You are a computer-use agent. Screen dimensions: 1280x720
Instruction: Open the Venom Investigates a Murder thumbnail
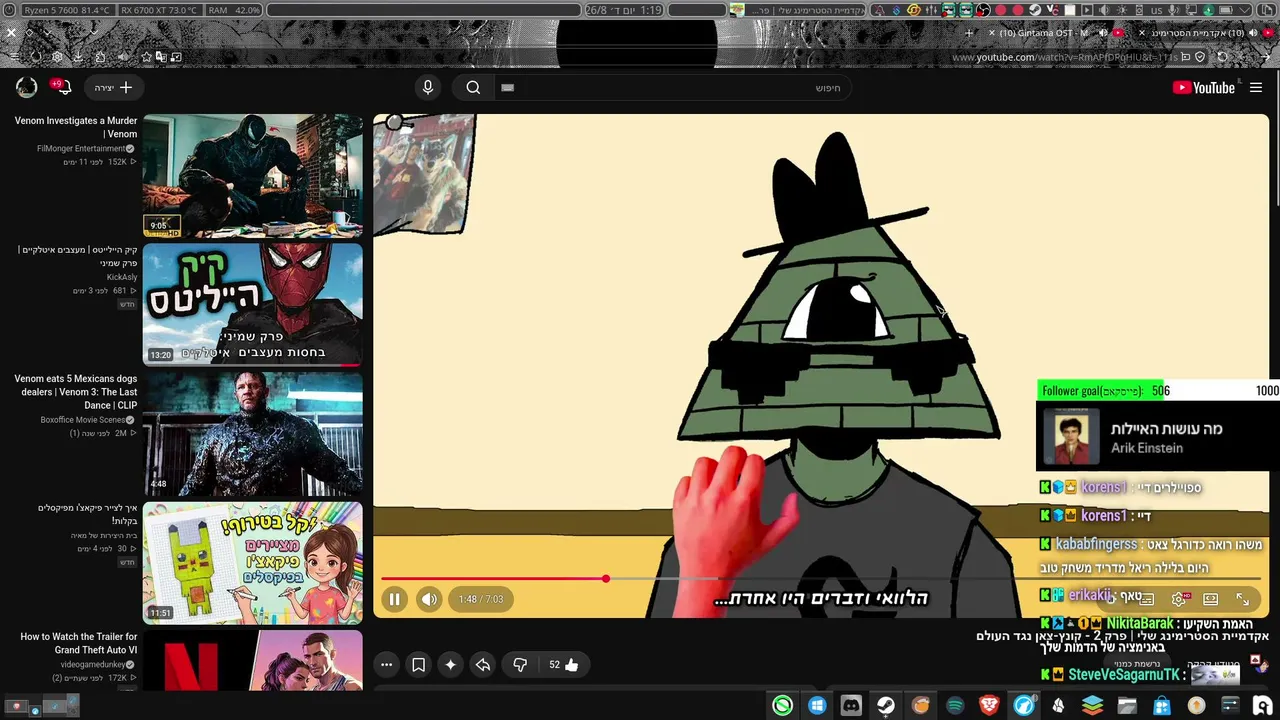tap(253, 176)
